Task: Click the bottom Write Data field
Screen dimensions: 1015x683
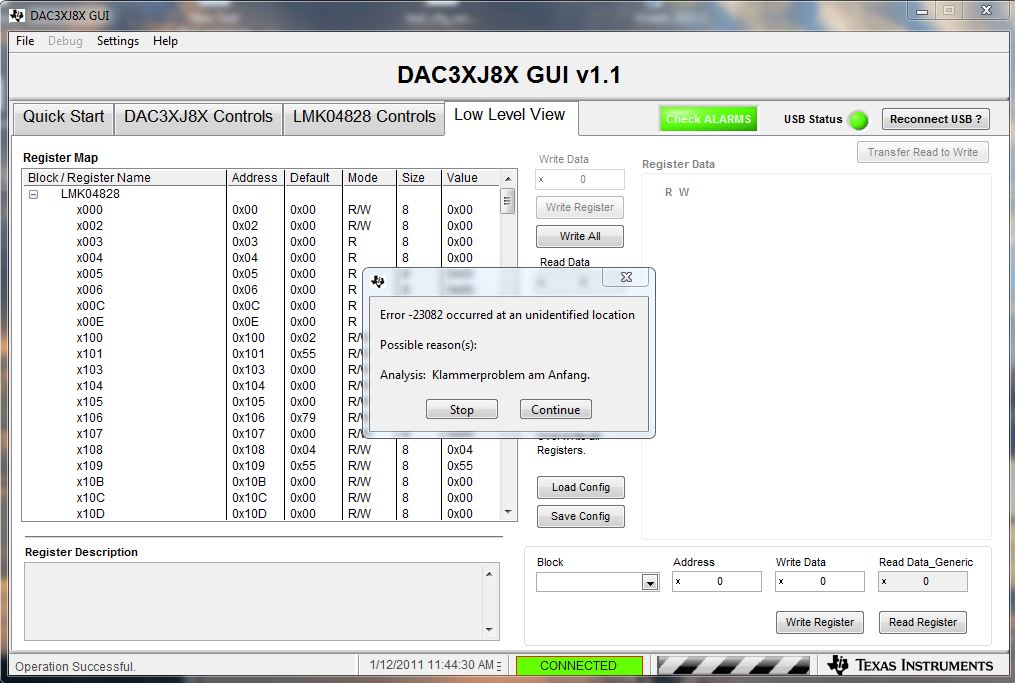Action: [820, 581]
